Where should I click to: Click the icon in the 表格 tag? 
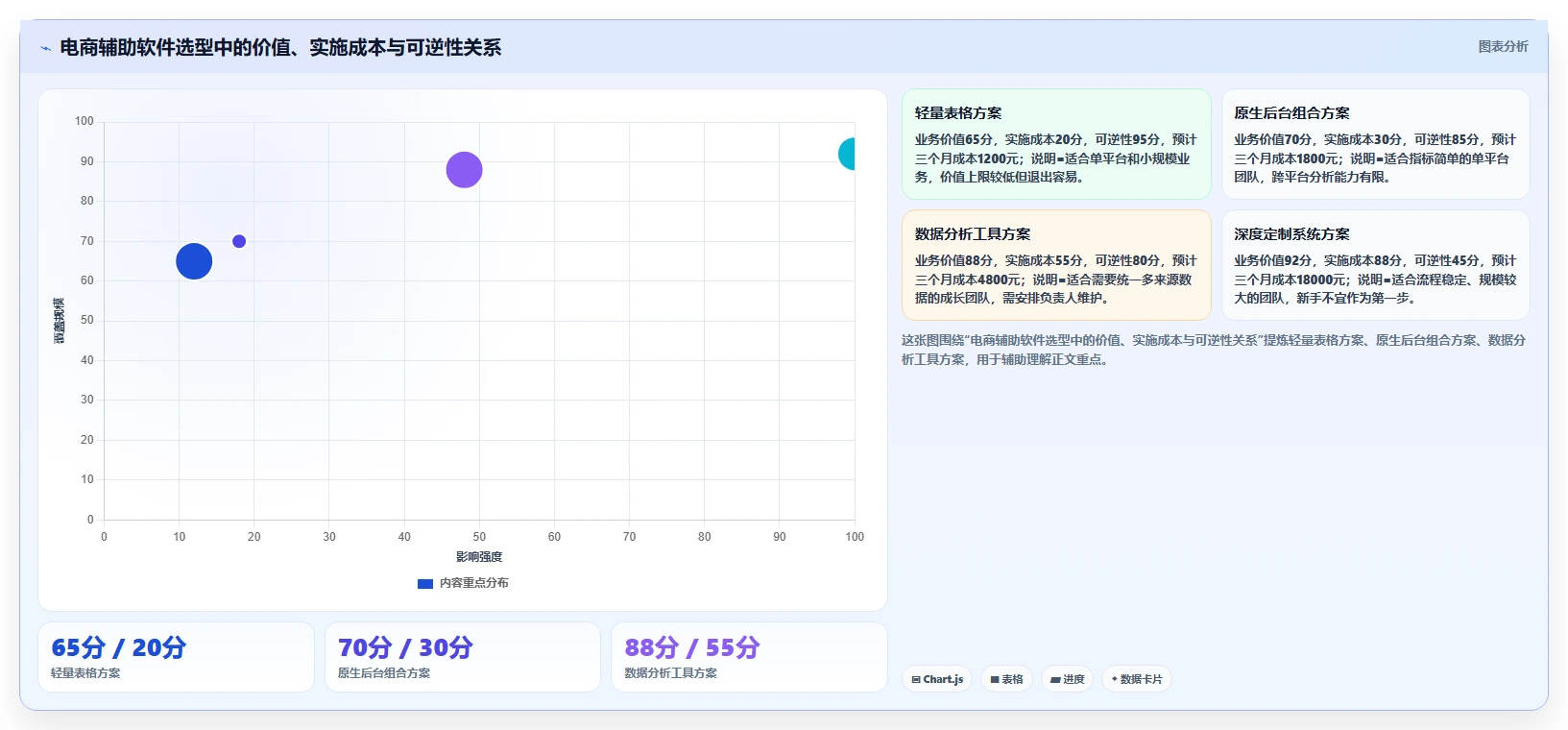(x=995, y=679)
